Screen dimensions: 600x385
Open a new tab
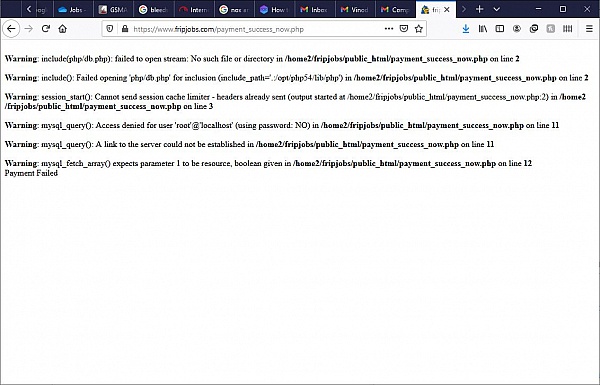click(479, 9)
